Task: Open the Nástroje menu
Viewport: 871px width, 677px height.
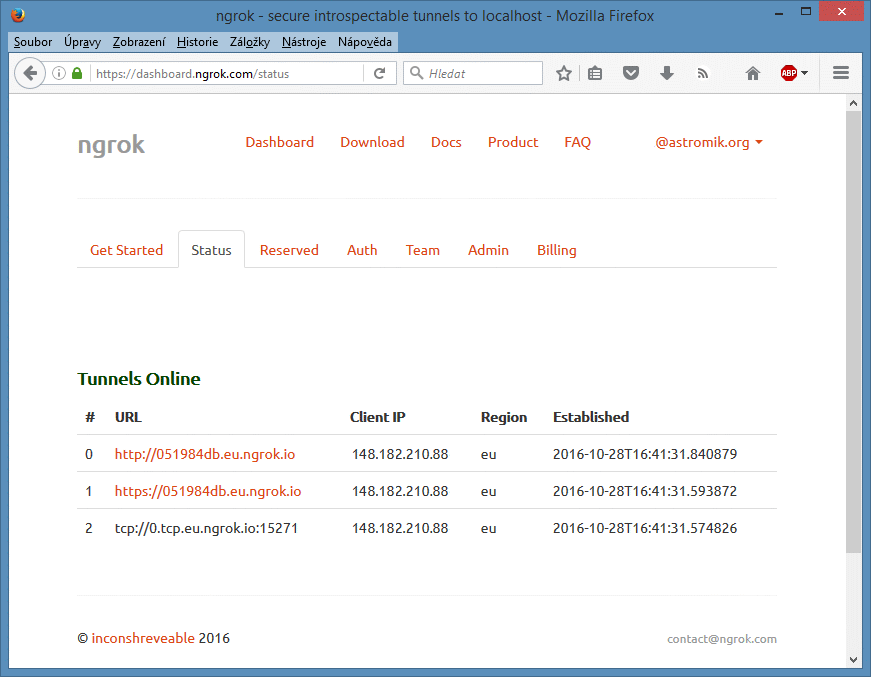Action: [304, 42]
